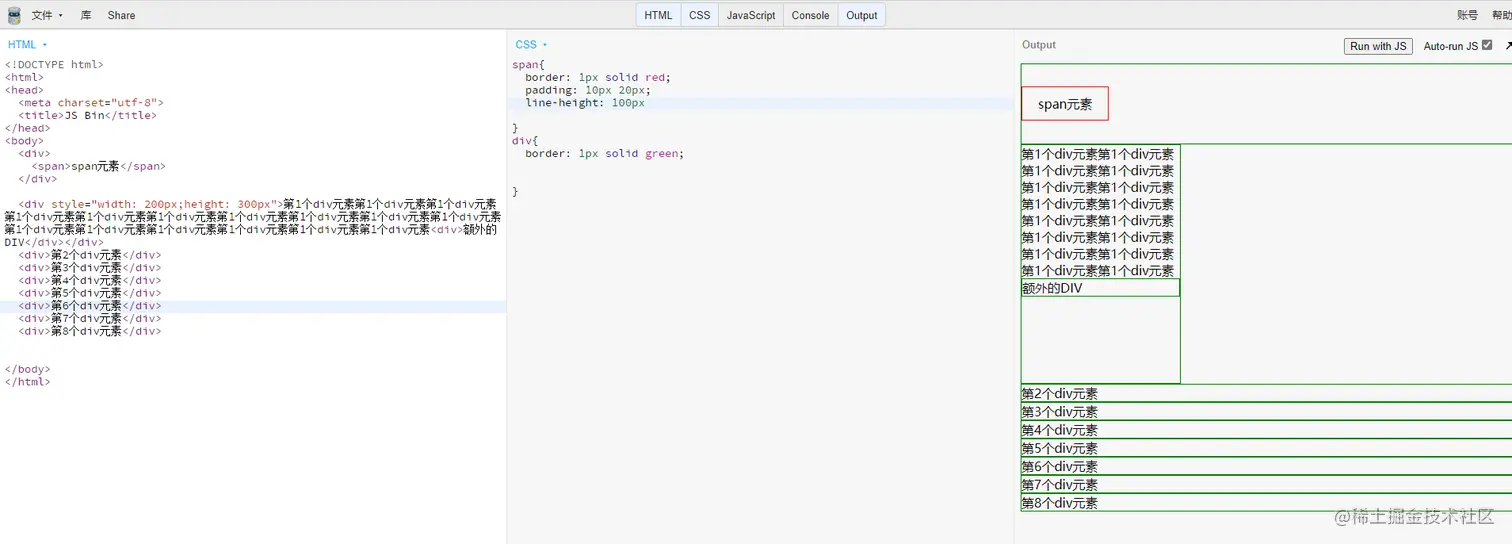Open the 文件 dropdown menu
This screenshot has width=1512, height=544.
[x=47, y=15]
